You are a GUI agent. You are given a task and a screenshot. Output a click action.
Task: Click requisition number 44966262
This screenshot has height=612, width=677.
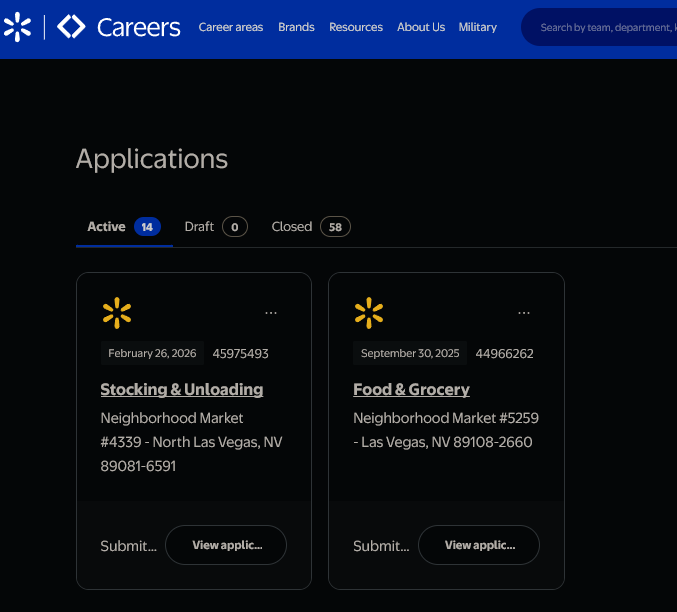(504, 354)
